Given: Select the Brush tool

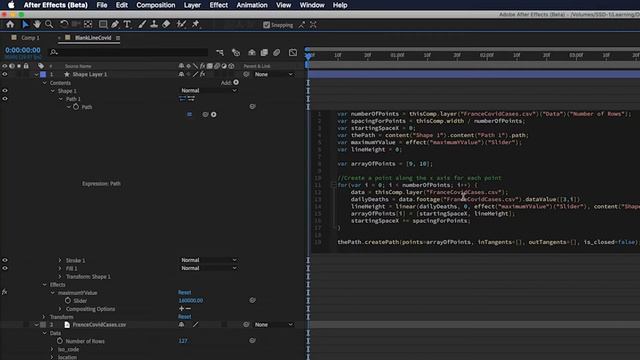Looking at the screenshot, I should click(x=142, y=24).
